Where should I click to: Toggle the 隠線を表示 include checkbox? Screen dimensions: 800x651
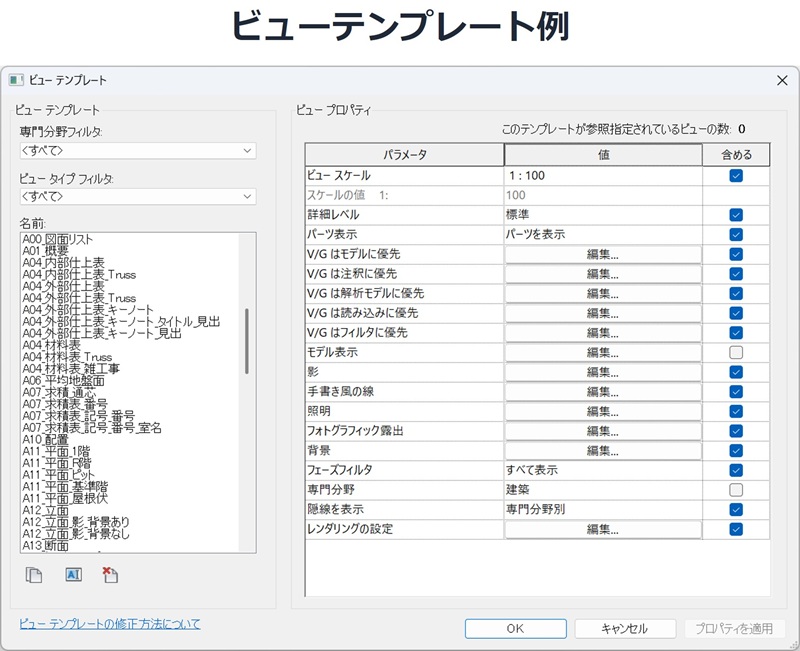pos(736,509)
